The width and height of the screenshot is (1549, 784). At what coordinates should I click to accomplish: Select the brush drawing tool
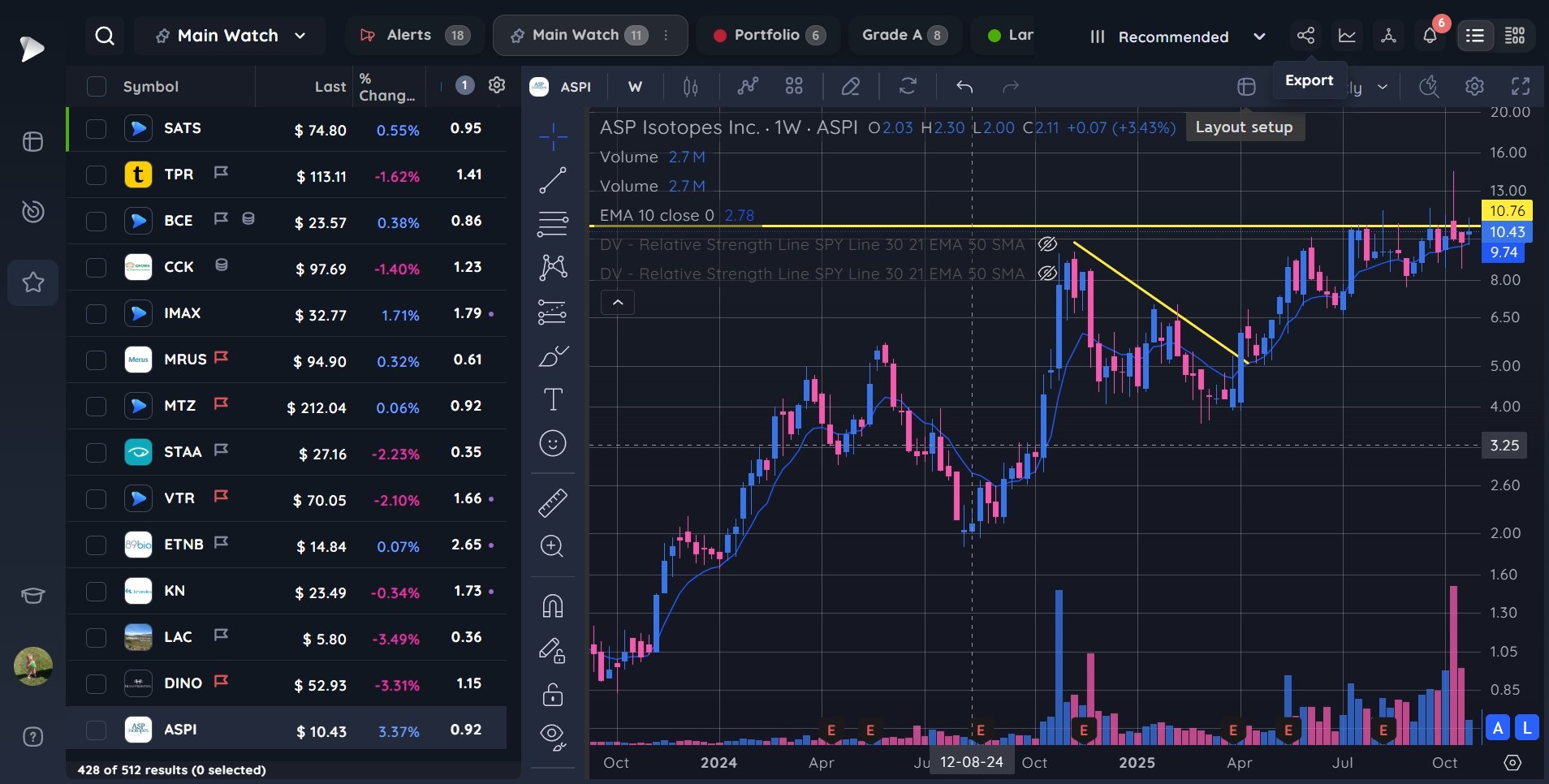click(553, 355)
